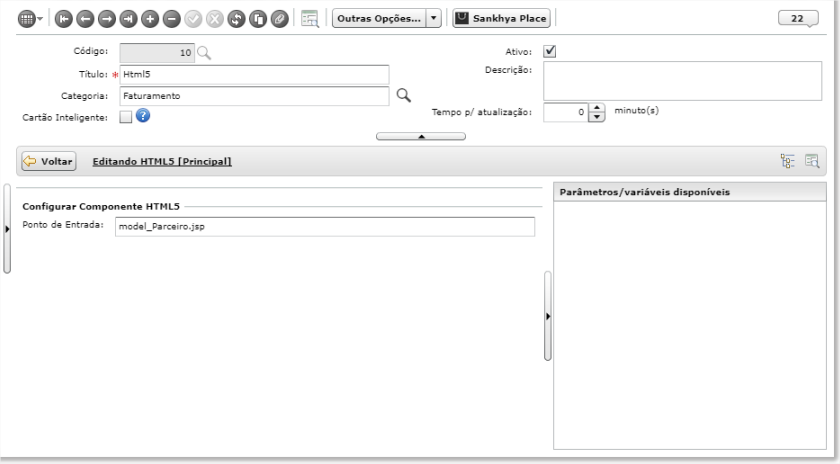The height and width of the screenshot is (464, 840).
Task: Duplicate the record with copy icon
Action: 258,19
